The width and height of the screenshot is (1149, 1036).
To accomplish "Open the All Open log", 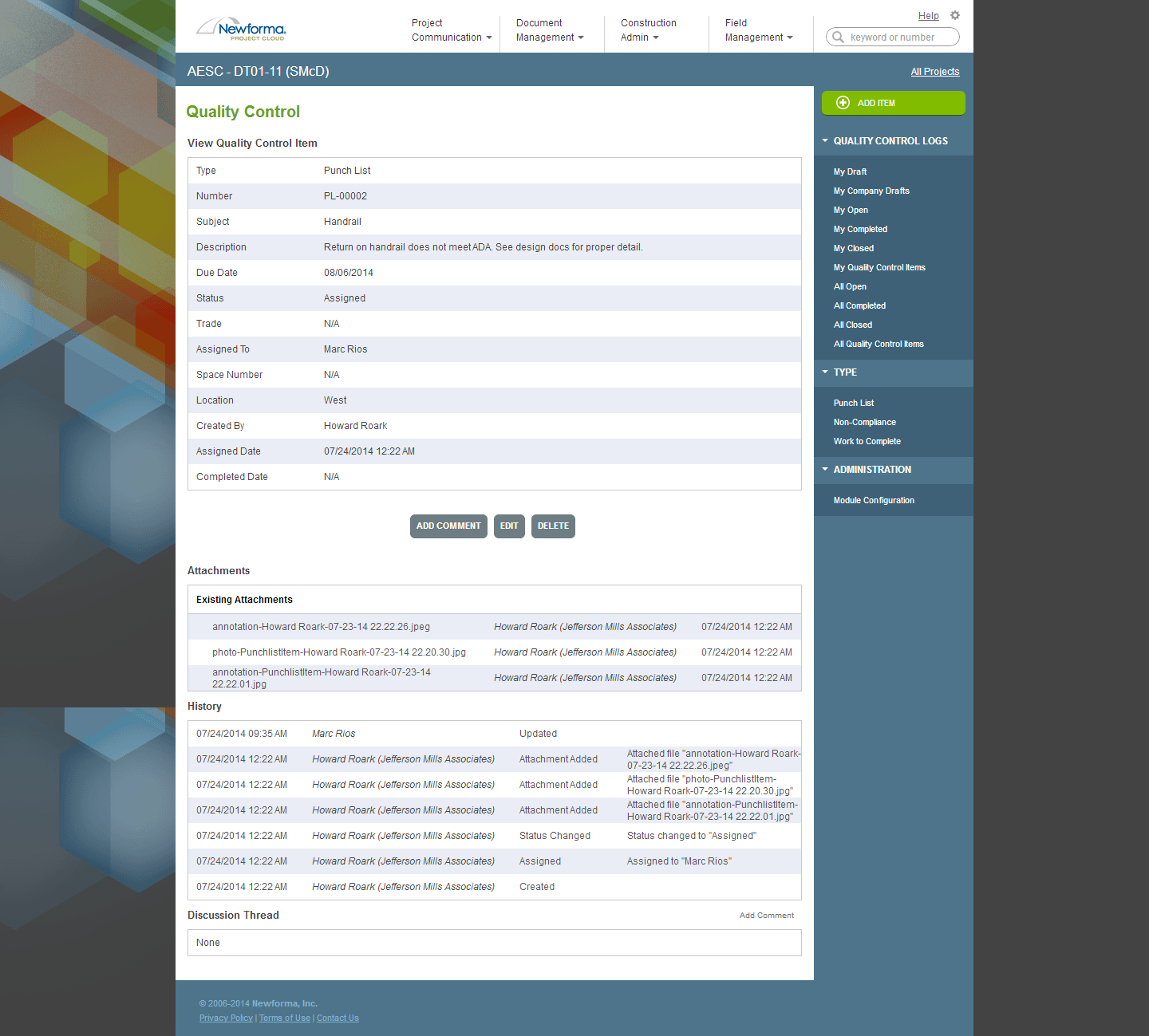I will click(850, 286).
